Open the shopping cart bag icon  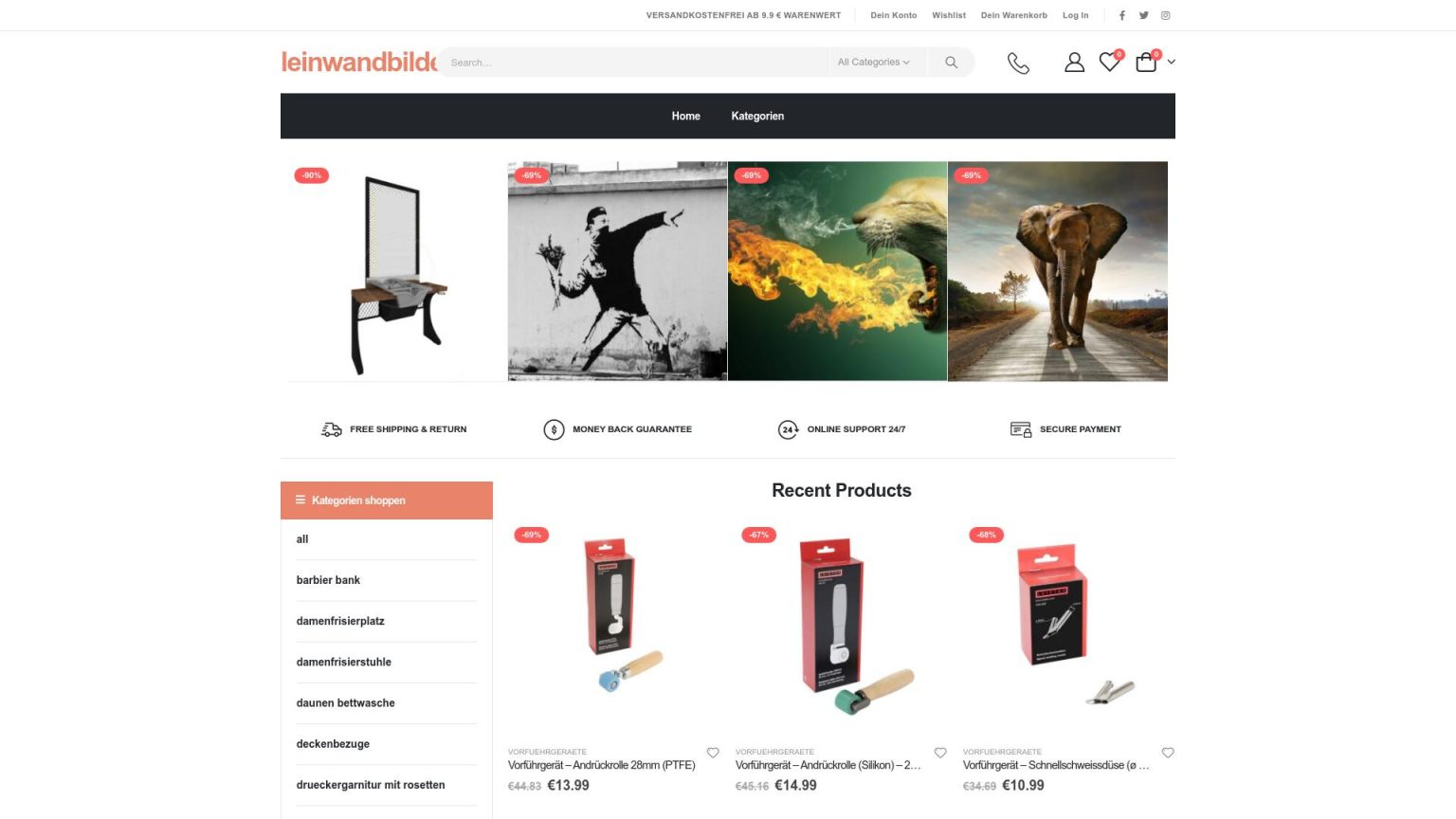click(1146, 62)
